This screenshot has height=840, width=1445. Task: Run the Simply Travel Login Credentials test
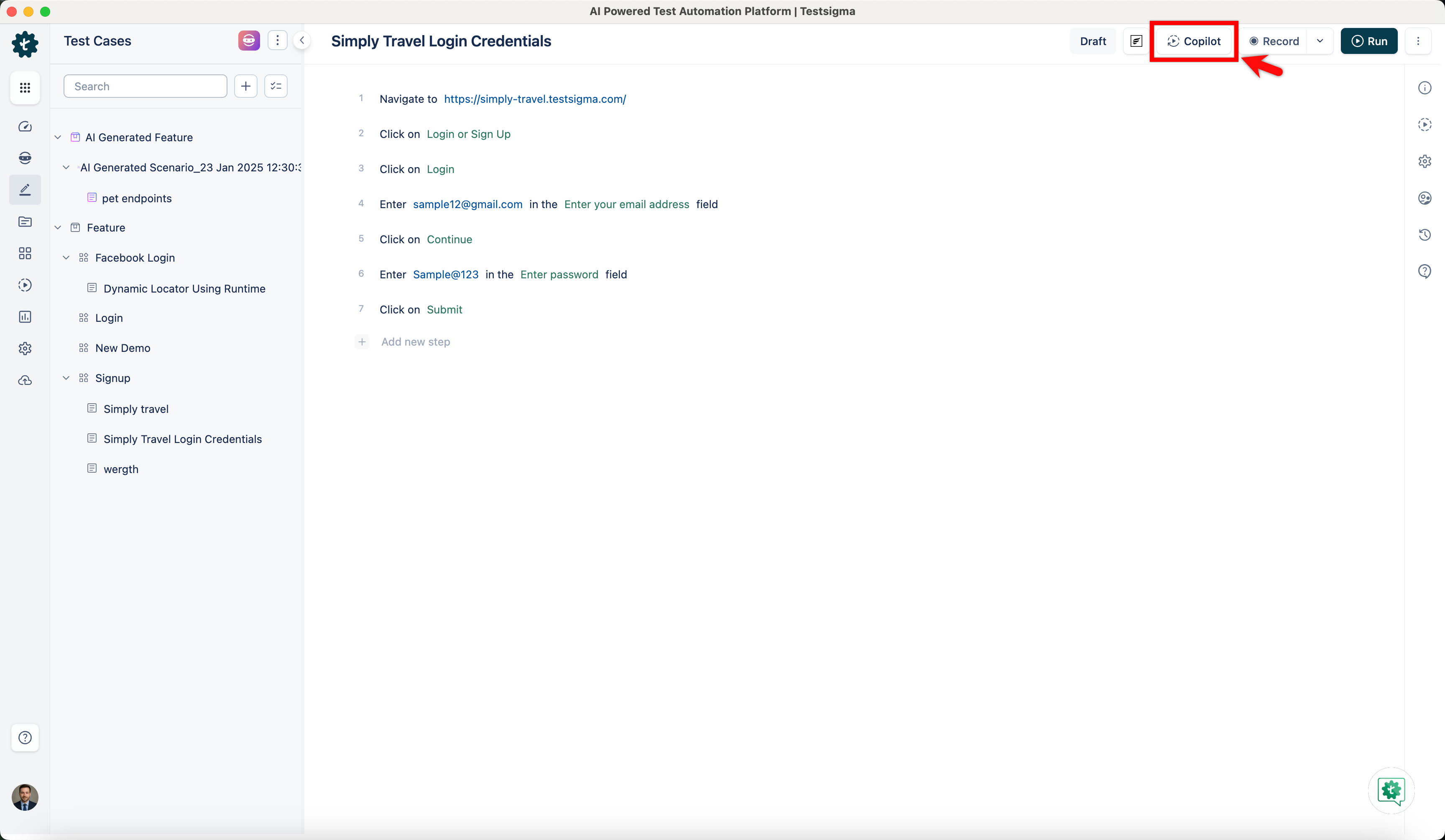point(1369,41)
